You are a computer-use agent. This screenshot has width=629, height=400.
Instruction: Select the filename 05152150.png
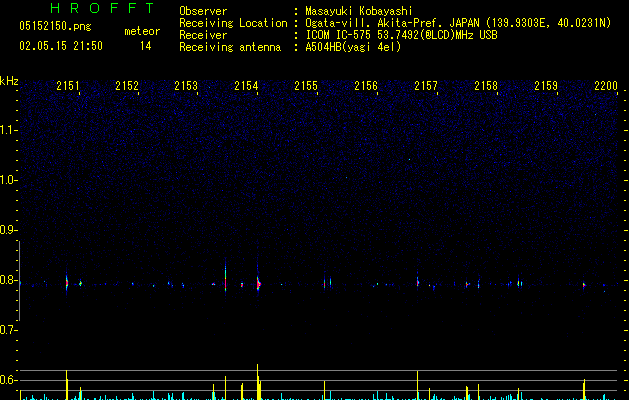pyautogui.click(x=55, y=26)
